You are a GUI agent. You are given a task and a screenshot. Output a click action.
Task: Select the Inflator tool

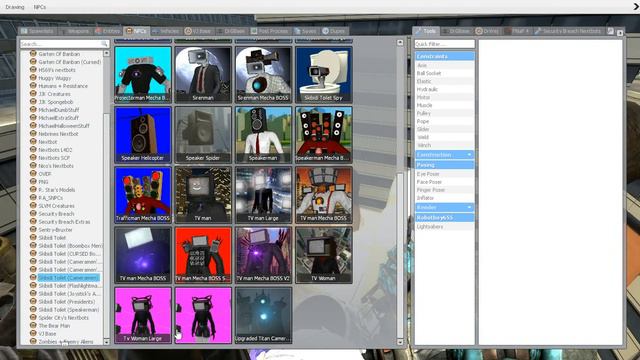coord(444,198)
